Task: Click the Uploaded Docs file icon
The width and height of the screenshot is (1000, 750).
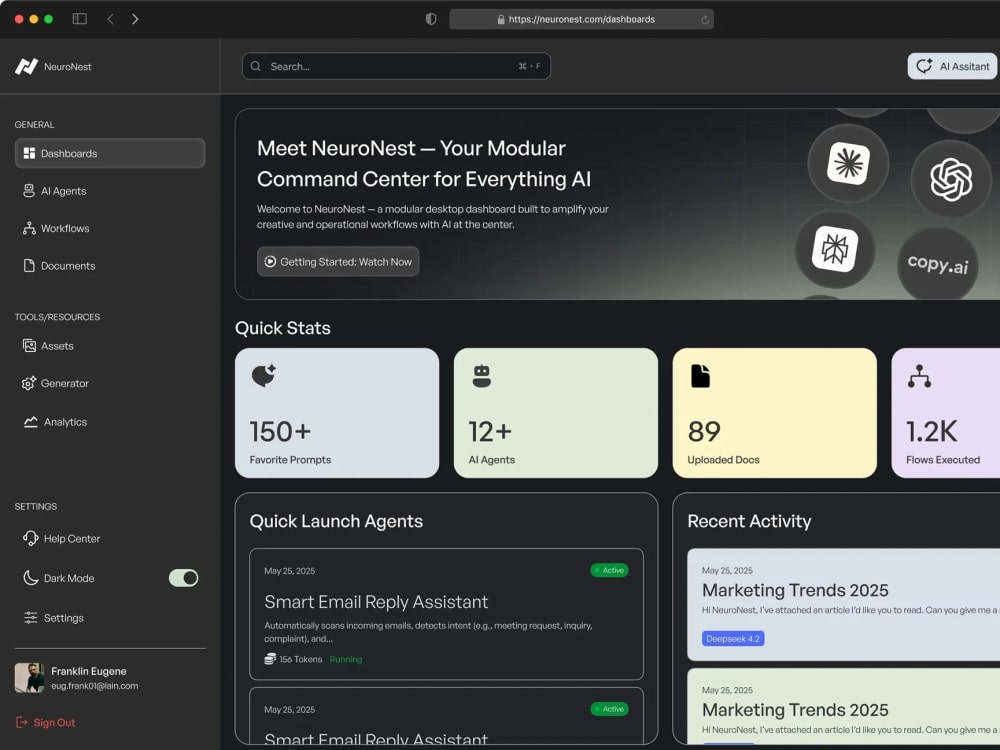Action: 700,376
